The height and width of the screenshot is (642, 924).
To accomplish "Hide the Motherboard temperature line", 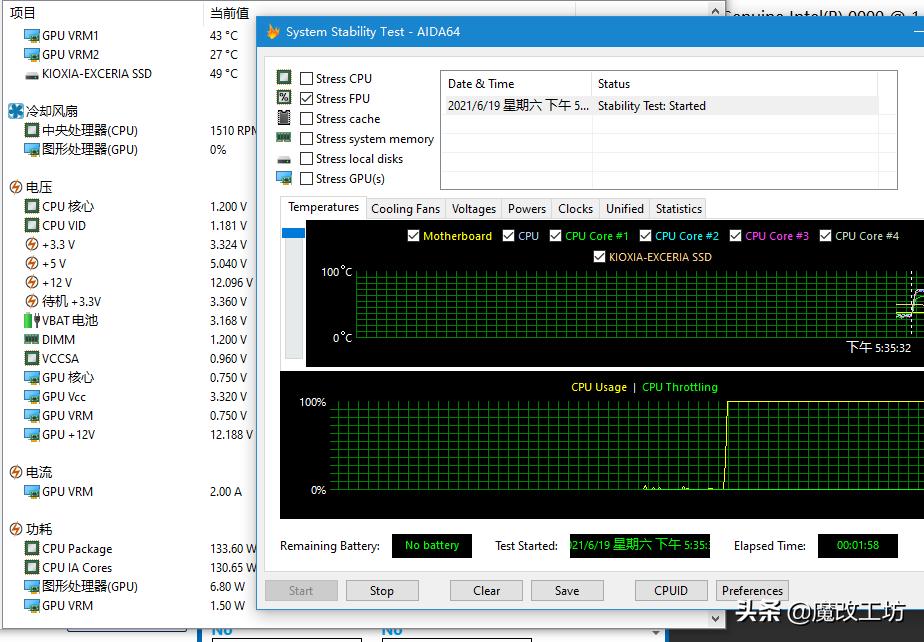I will 414,236.
